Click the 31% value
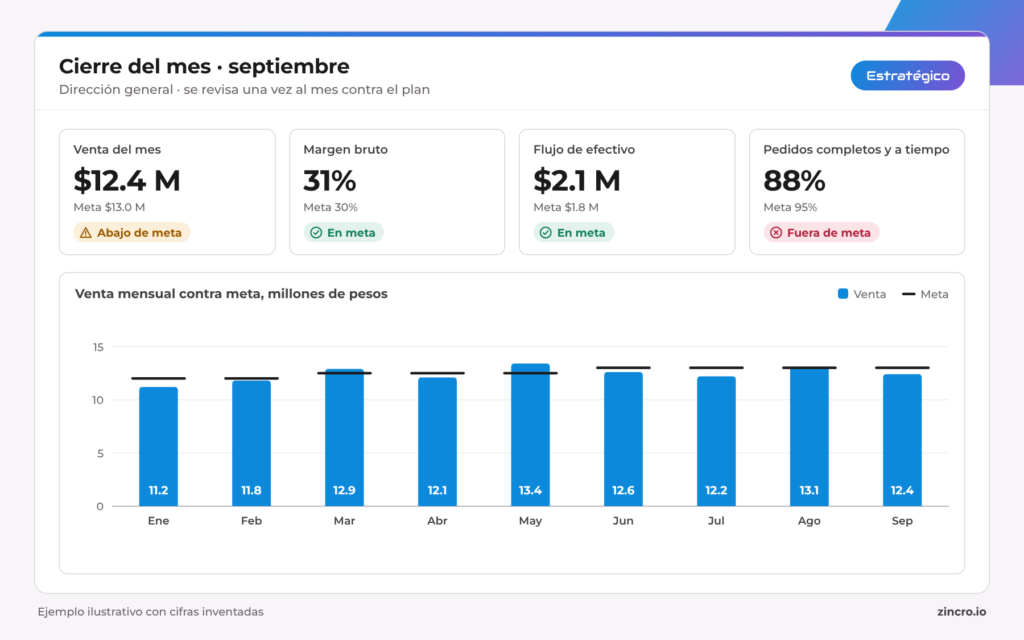This screenshot has width=1024, height=640. [330, 180]
